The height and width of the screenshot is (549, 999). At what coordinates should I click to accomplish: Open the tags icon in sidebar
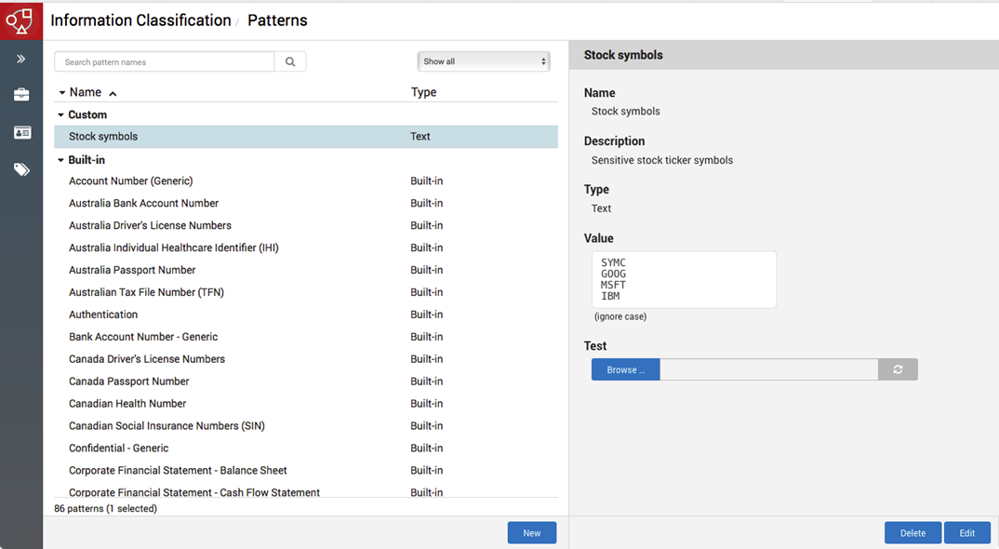tap(21, 170)
